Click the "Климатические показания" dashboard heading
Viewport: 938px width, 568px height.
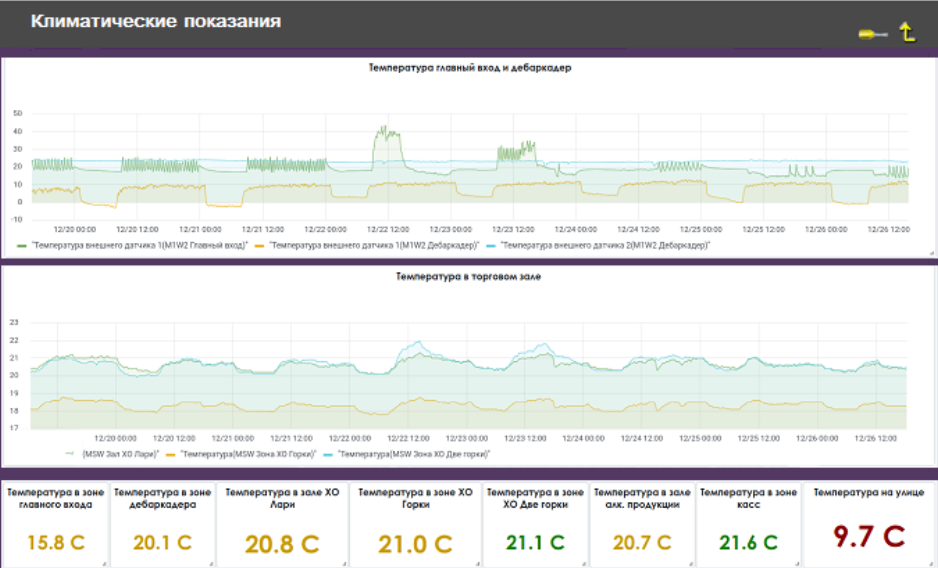point(155,21)
